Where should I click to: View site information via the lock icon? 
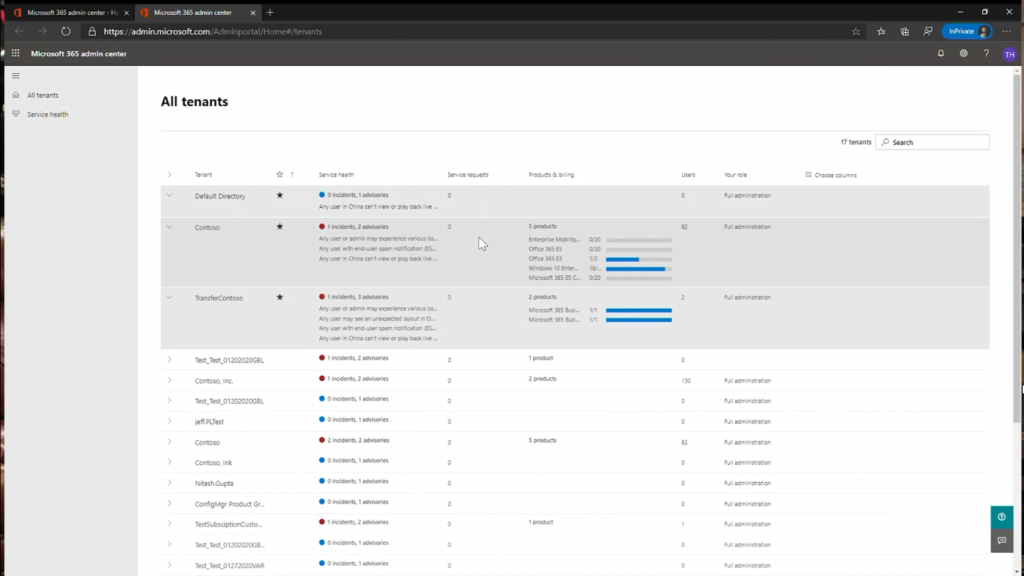(92, 31)
